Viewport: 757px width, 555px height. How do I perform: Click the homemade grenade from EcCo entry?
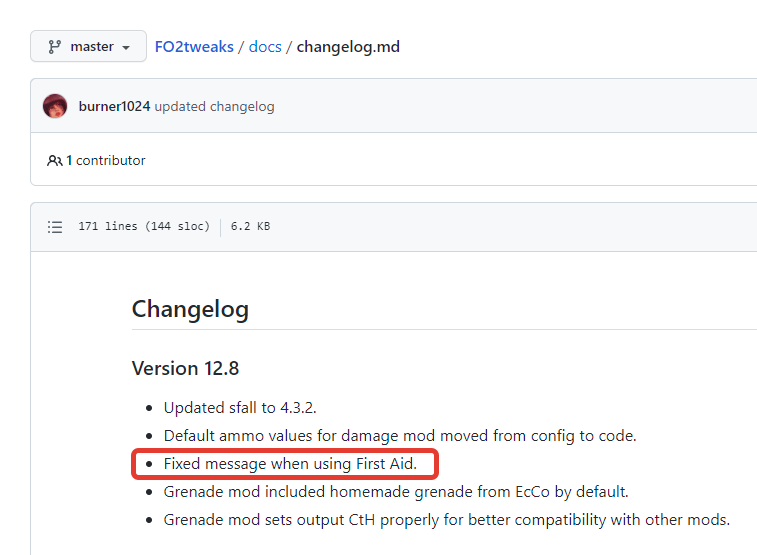tap(396, 492)
